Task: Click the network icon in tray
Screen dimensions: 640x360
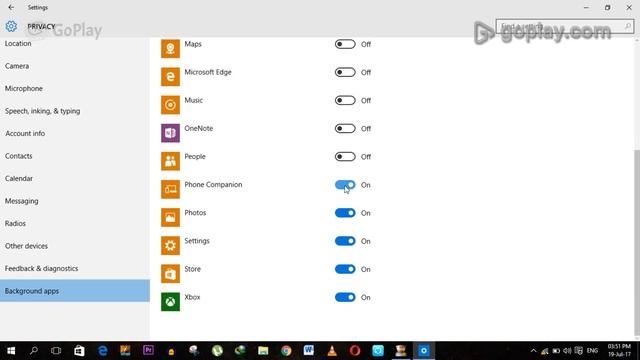Action: (x=544, y=351)
